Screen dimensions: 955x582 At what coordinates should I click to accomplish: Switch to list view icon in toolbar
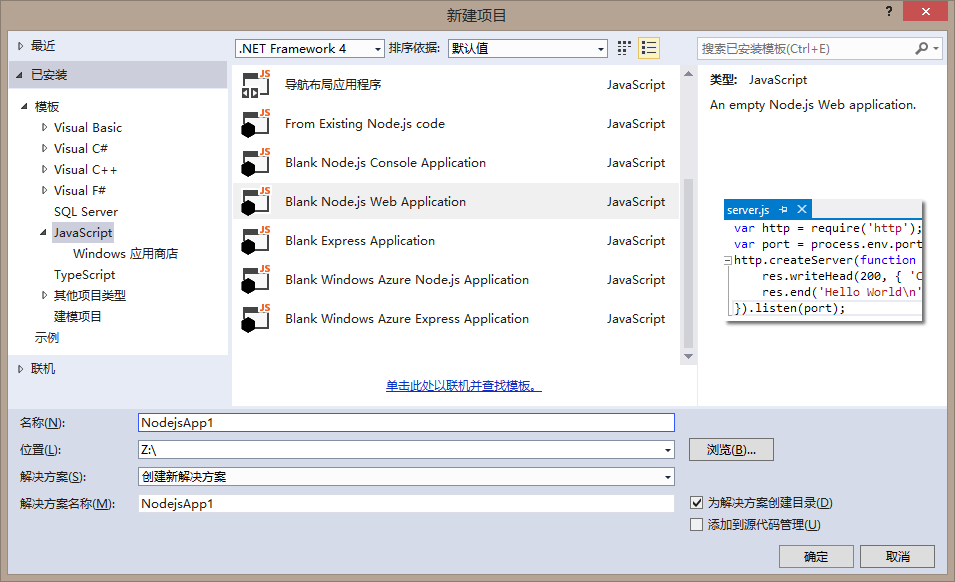point(649,48)
